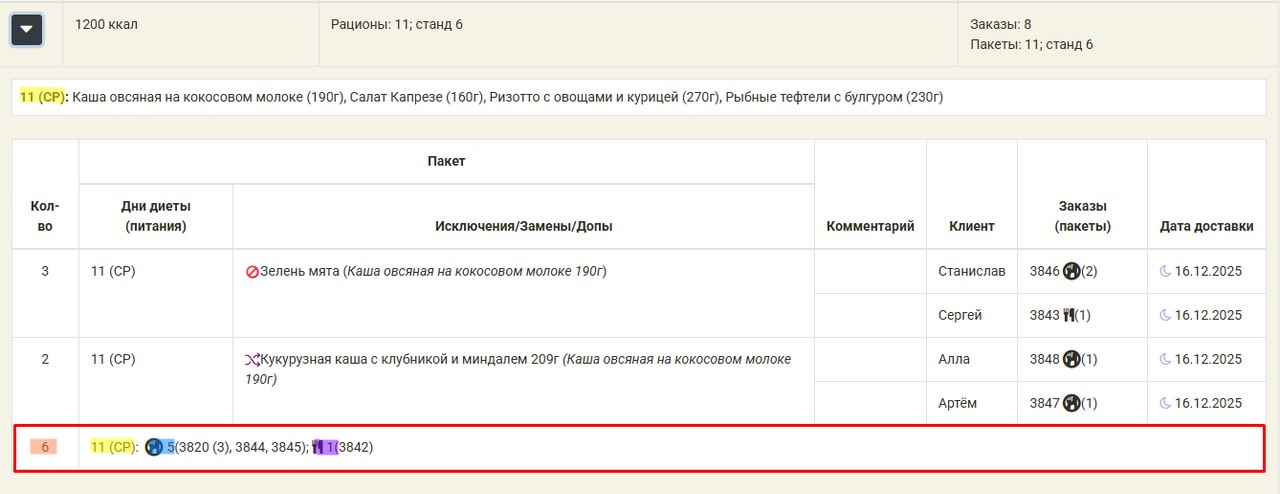This screenshot has width=1280, height=494.
Task: Select client name Алла
Action: [x=954, y=359]
